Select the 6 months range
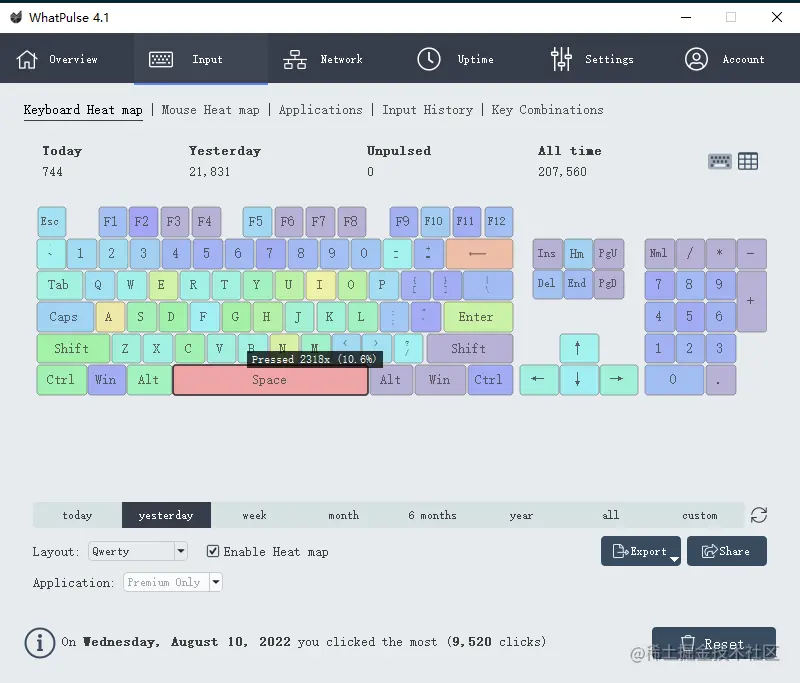 tap(432, 515)
